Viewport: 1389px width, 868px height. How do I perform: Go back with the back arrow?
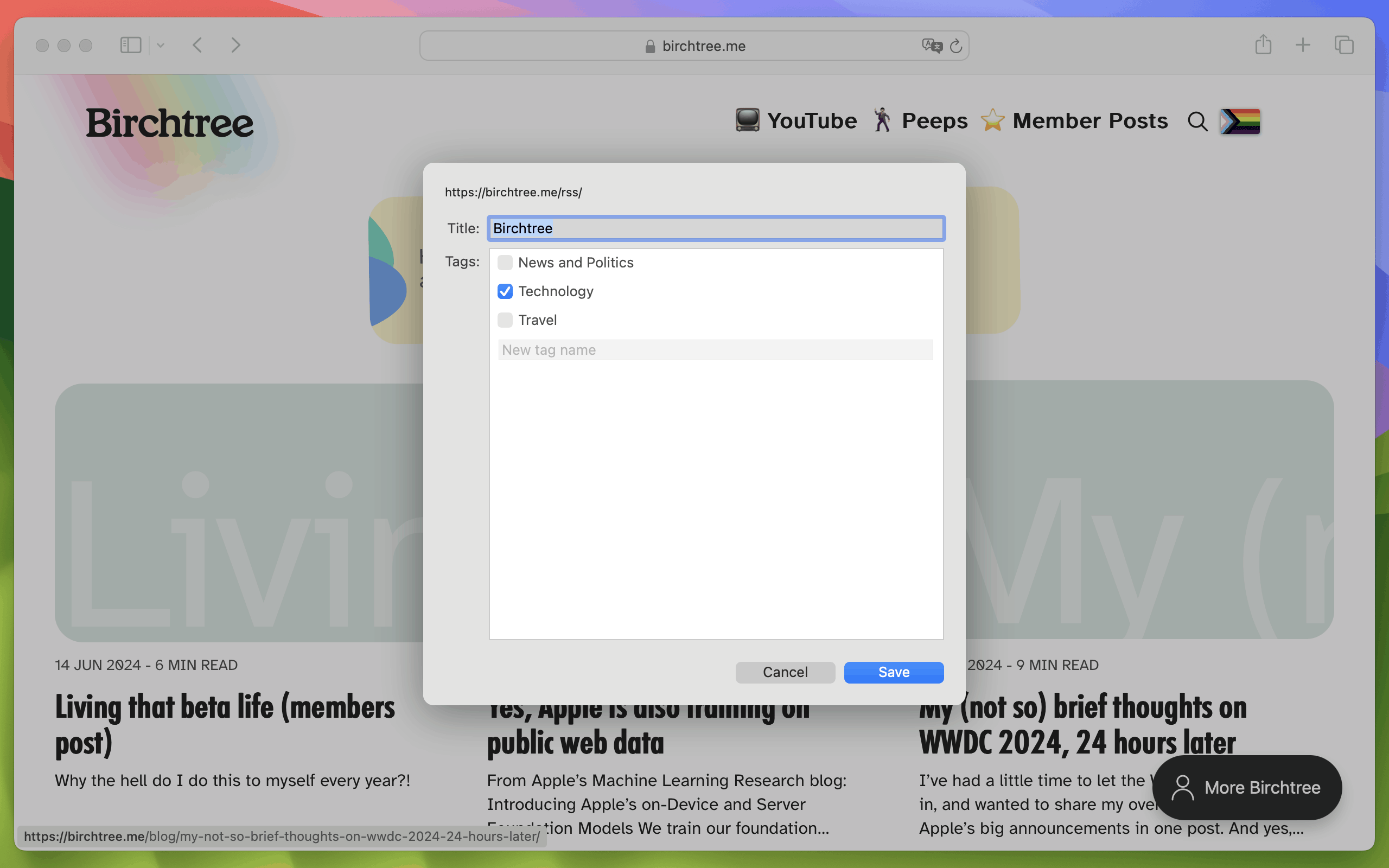[197, 46]
